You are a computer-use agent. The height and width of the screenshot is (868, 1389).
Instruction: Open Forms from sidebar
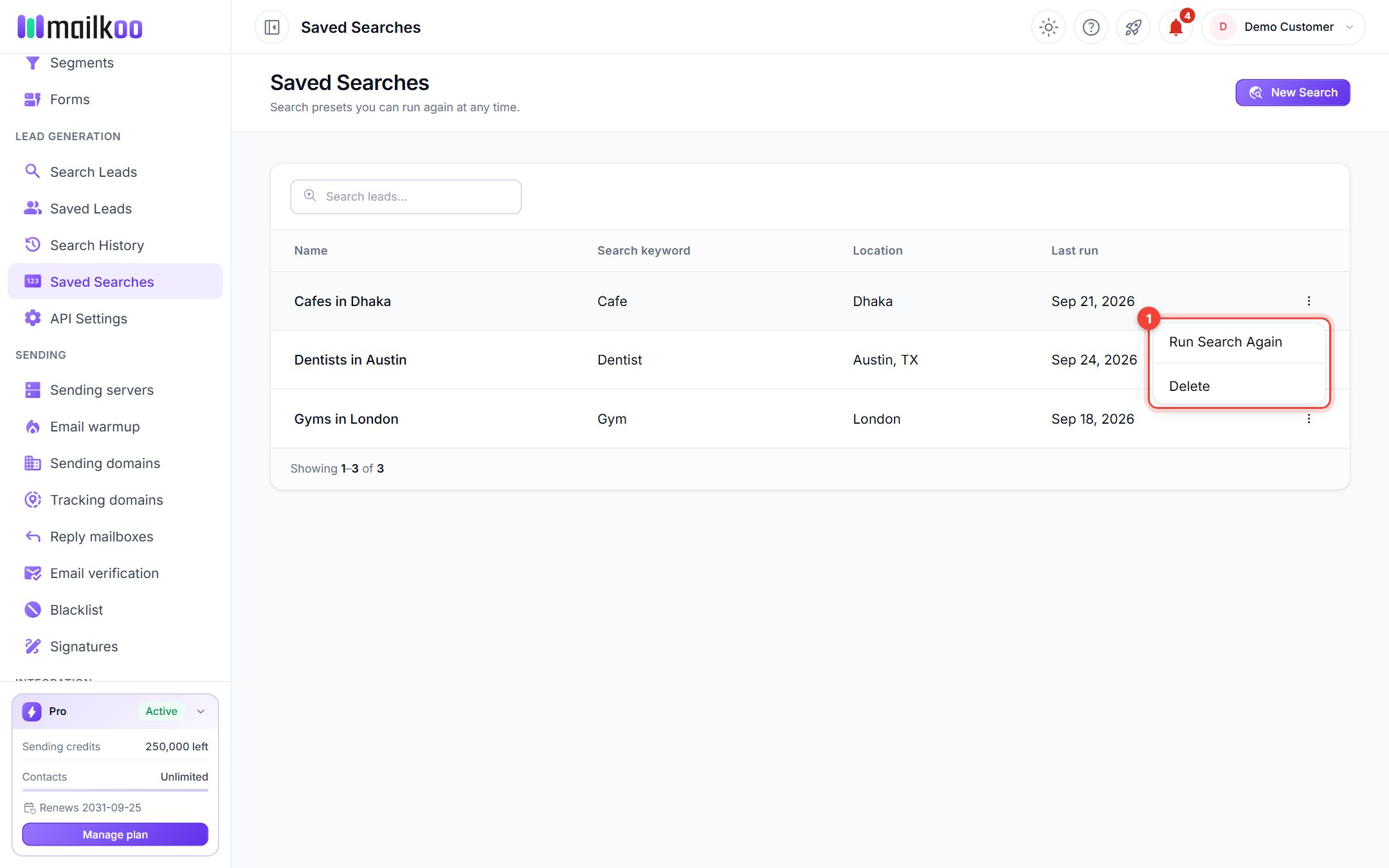tap(115, 100)
